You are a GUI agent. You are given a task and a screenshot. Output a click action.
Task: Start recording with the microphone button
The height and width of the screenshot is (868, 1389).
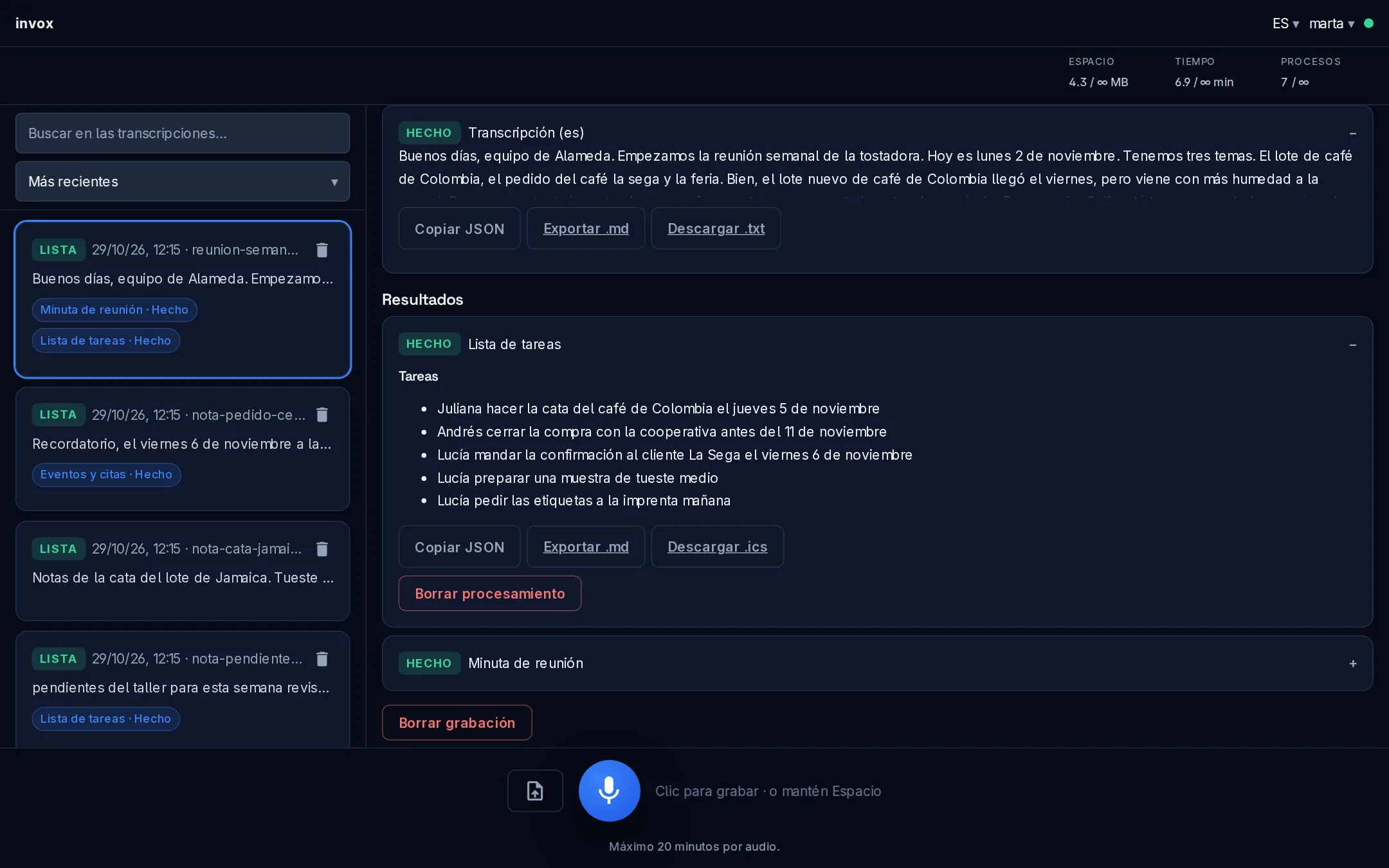click(x=609, y=791)
